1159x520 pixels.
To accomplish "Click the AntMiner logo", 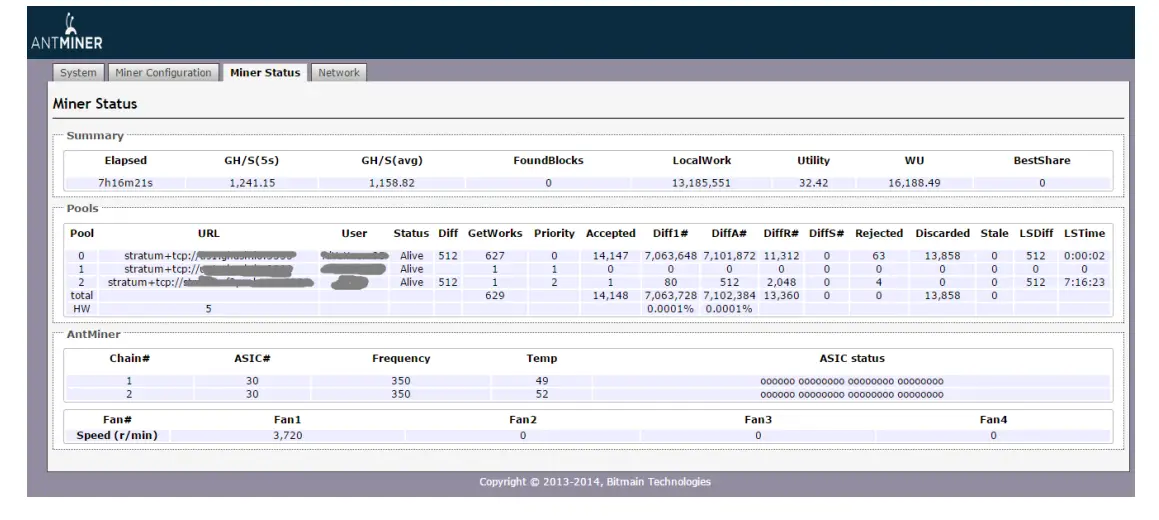I will [x=66, y=33].
